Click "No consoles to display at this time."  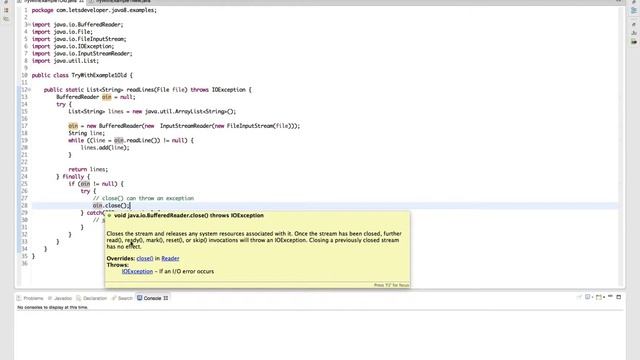click(52, 307)
